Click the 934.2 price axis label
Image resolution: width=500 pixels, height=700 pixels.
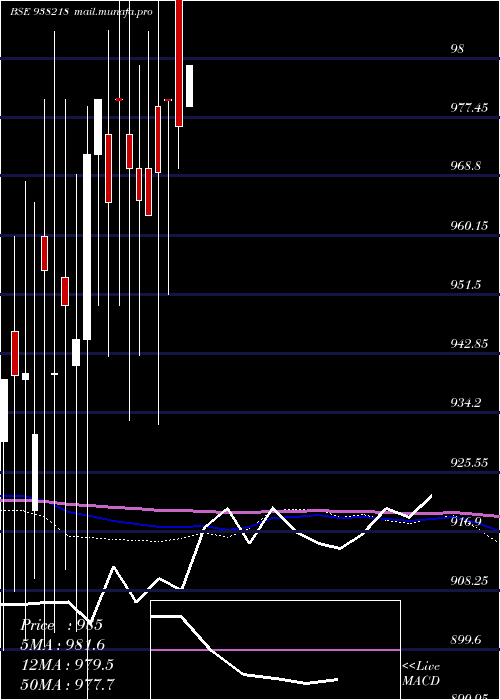pos(465,403)
